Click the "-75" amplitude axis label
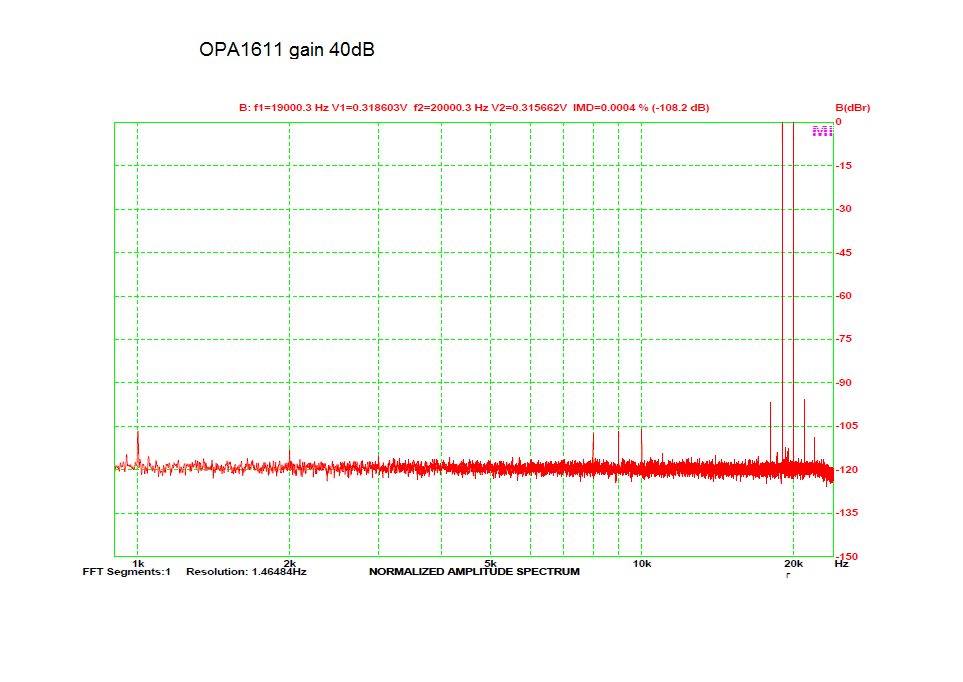 pyautogui.click(x=844, y=339)
